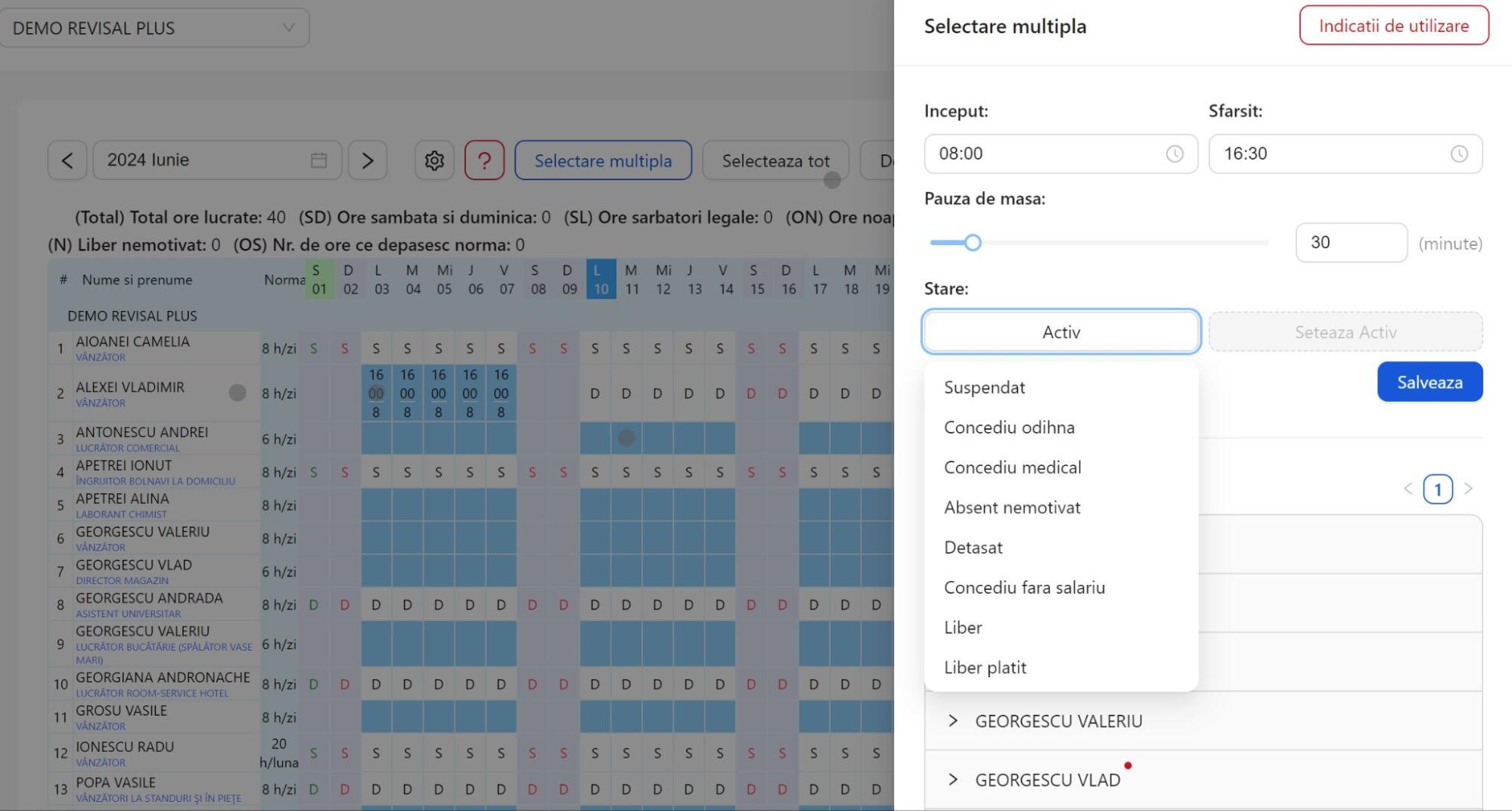
Task: Go to previous month arrow
Action: pyautogui.click(x=67, y=160)
